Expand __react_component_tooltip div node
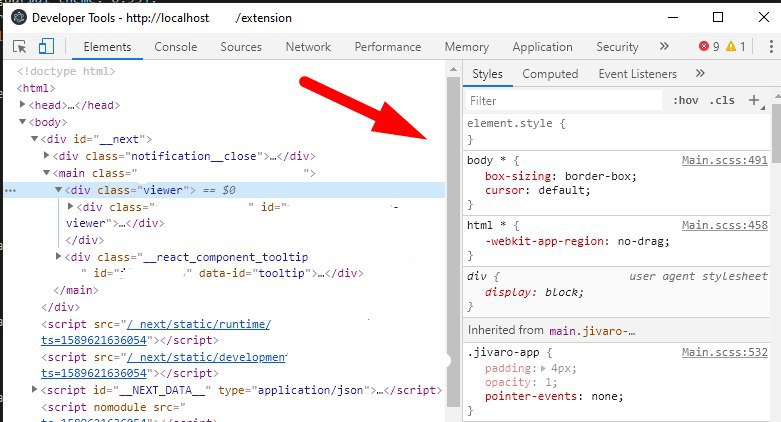Image resolution: width=781 pixels, height=422 pixels. (x=58, y=257)
